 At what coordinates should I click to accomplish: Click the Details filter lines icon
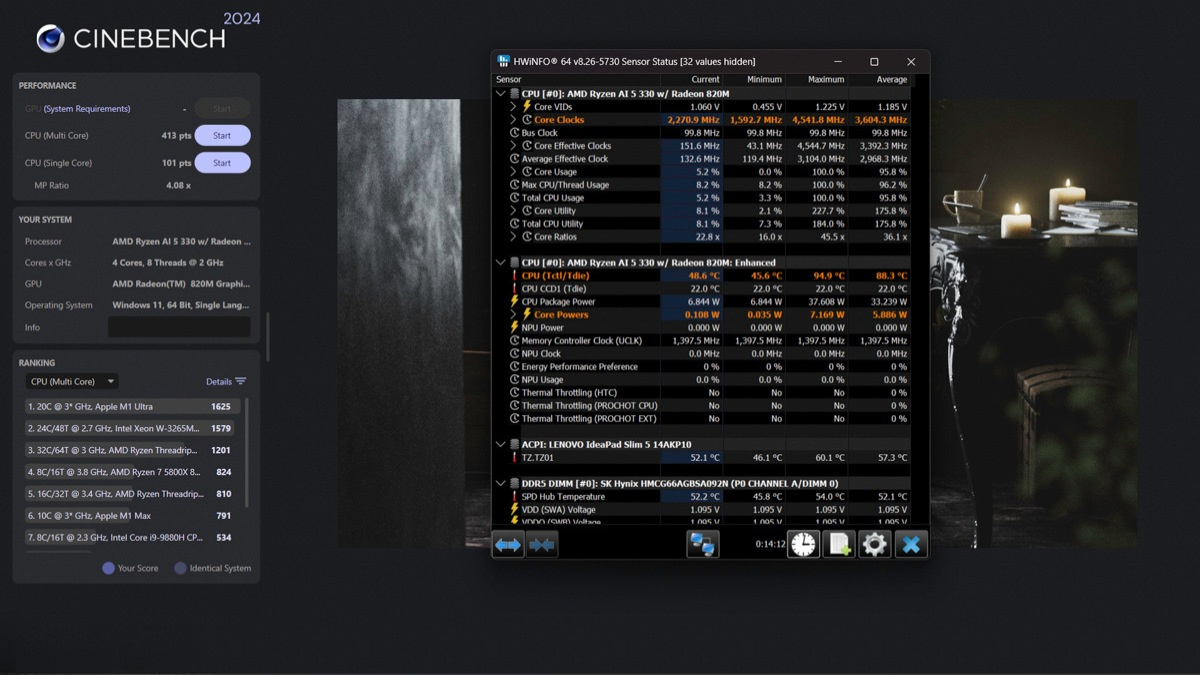tap(240, 381)
